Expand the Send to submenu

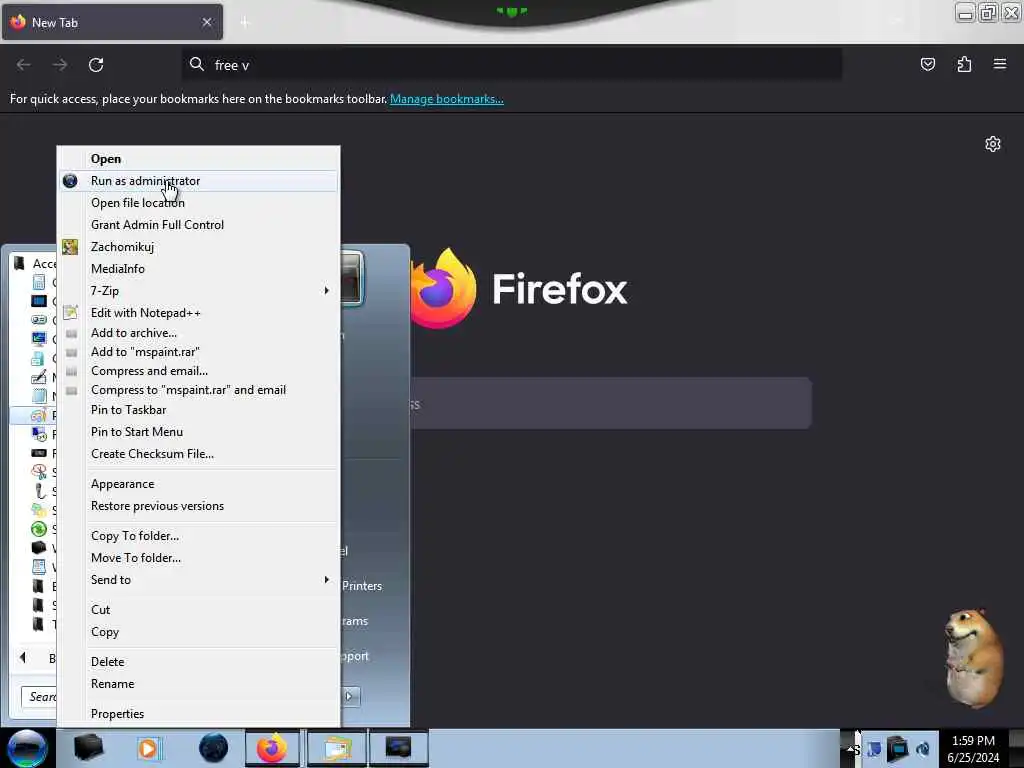(199, 580)
